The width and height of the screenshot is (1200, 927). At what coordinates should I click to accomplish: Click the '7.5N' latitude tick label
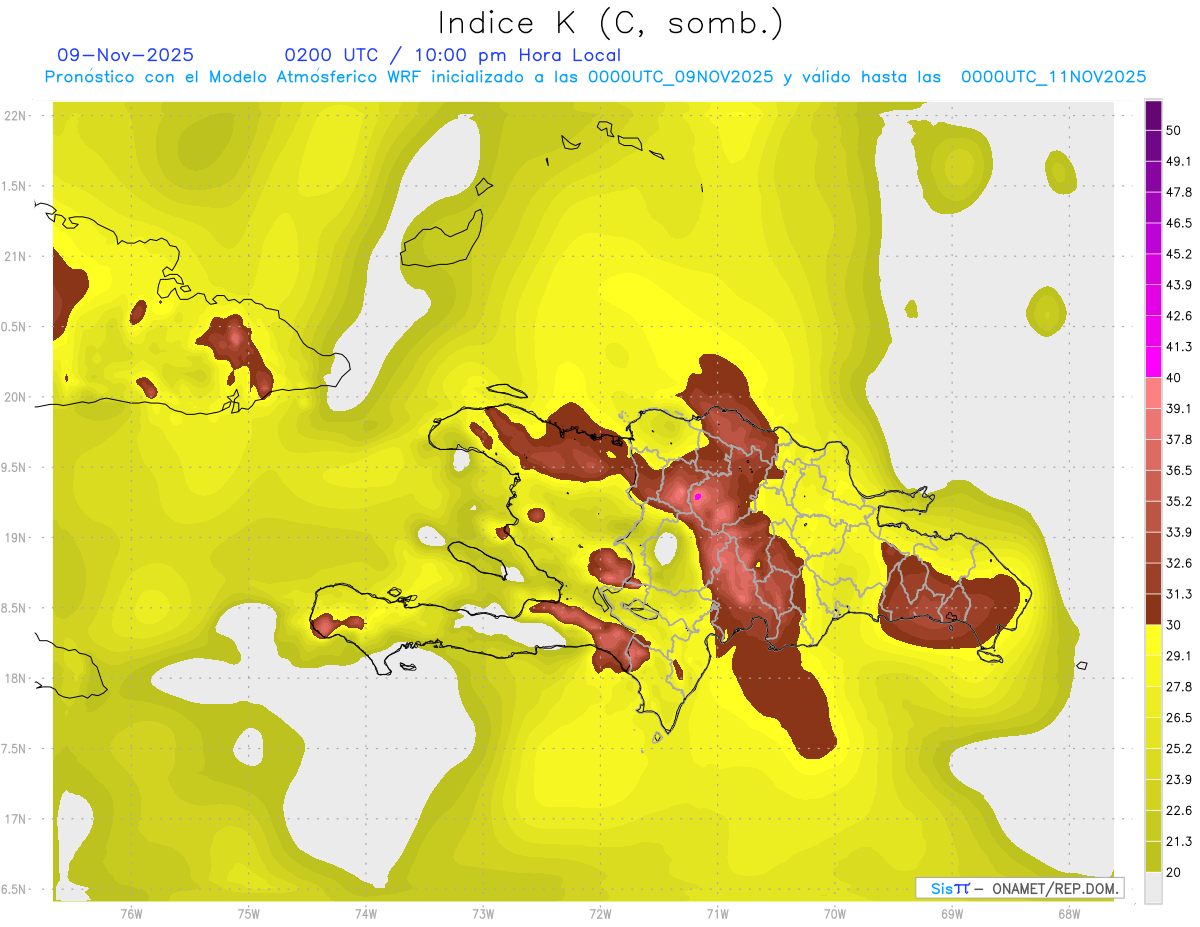[15, 749]
